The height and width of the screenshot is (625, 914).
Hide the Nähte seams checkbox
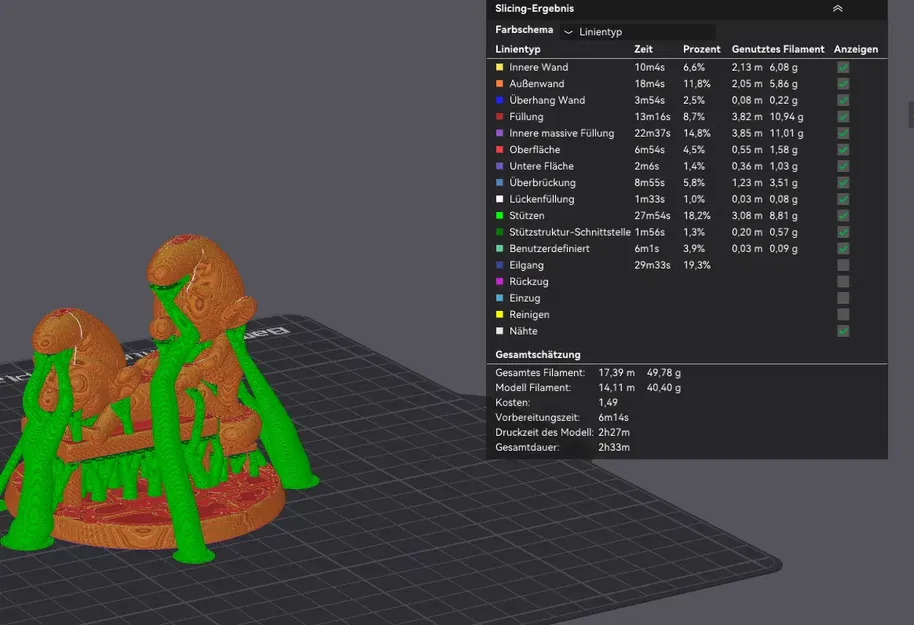pyautogui.click(x=843, y=331)
